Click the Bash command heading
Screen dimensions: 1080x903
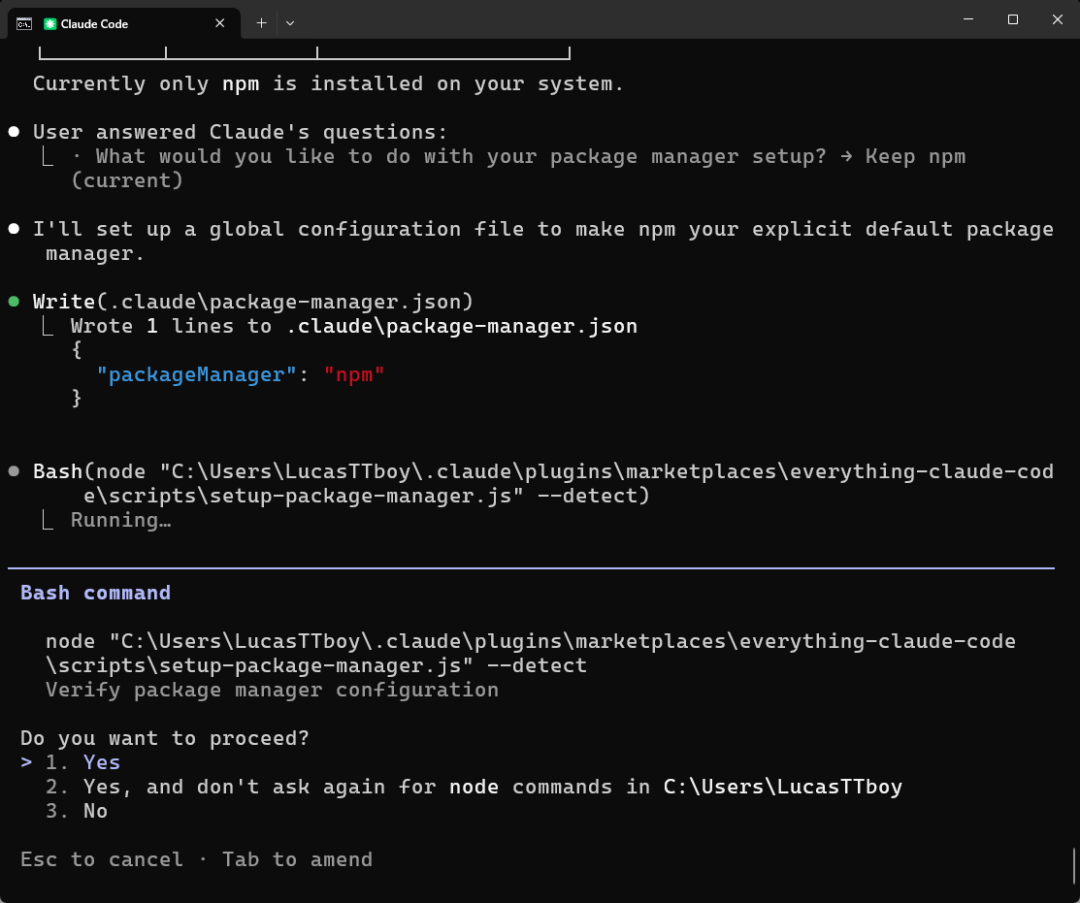click(x=96, y=593)
